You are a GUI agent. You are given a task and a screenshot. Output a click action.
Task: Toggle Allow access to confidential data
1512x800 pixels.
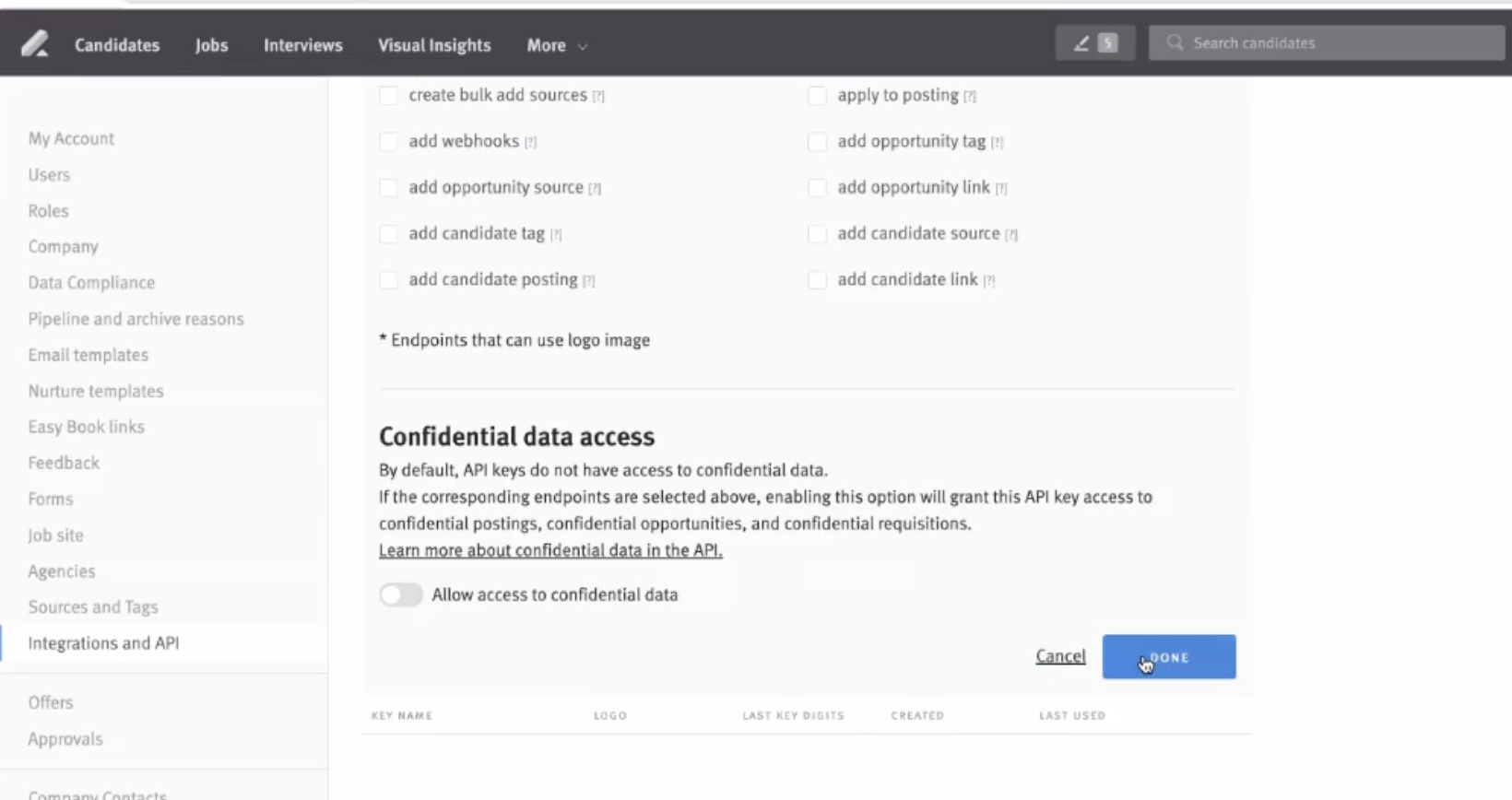point(401,594)
